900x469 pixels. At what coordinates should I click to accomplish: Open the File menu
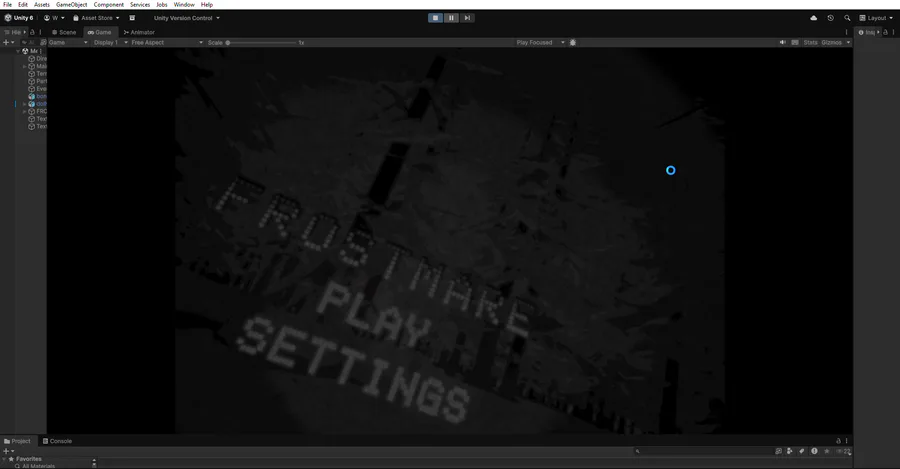[x=7, y=5]
